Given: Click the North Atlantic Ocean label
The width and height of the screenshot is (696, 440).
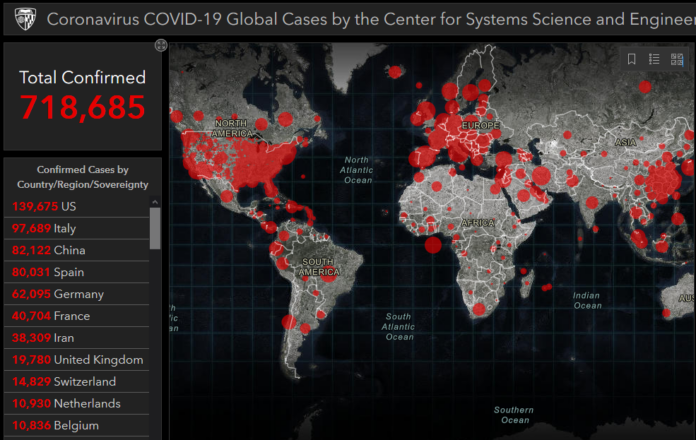Looking at the screenshot, I should (358, 170).
